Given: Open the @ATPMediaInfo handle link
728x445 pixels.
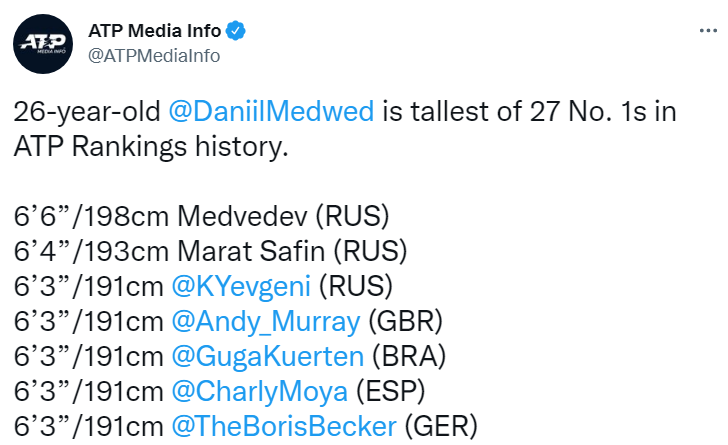Looking at the screenshot, I should pos(154,56).
